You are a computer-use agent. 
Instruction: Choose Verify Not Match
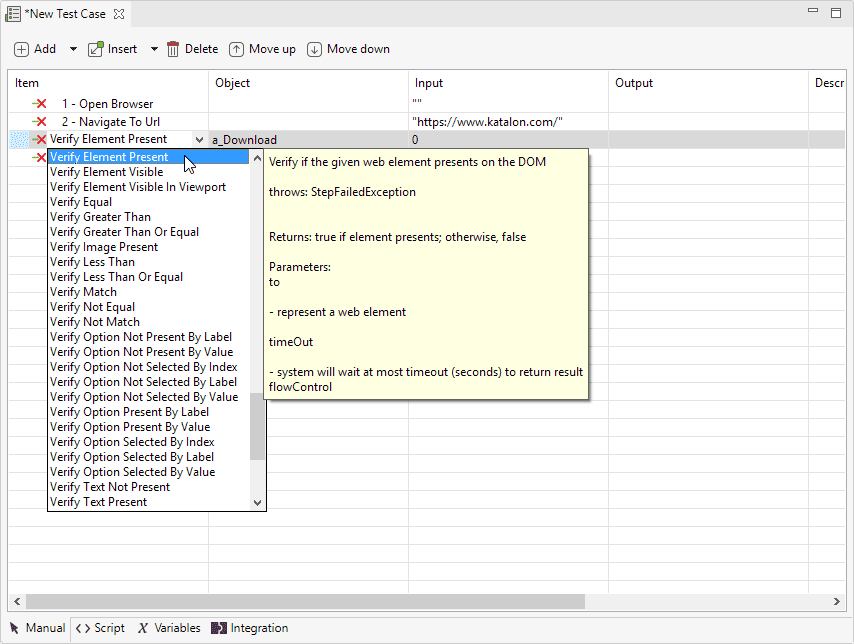pyautogui.click(x=149, y=322)
